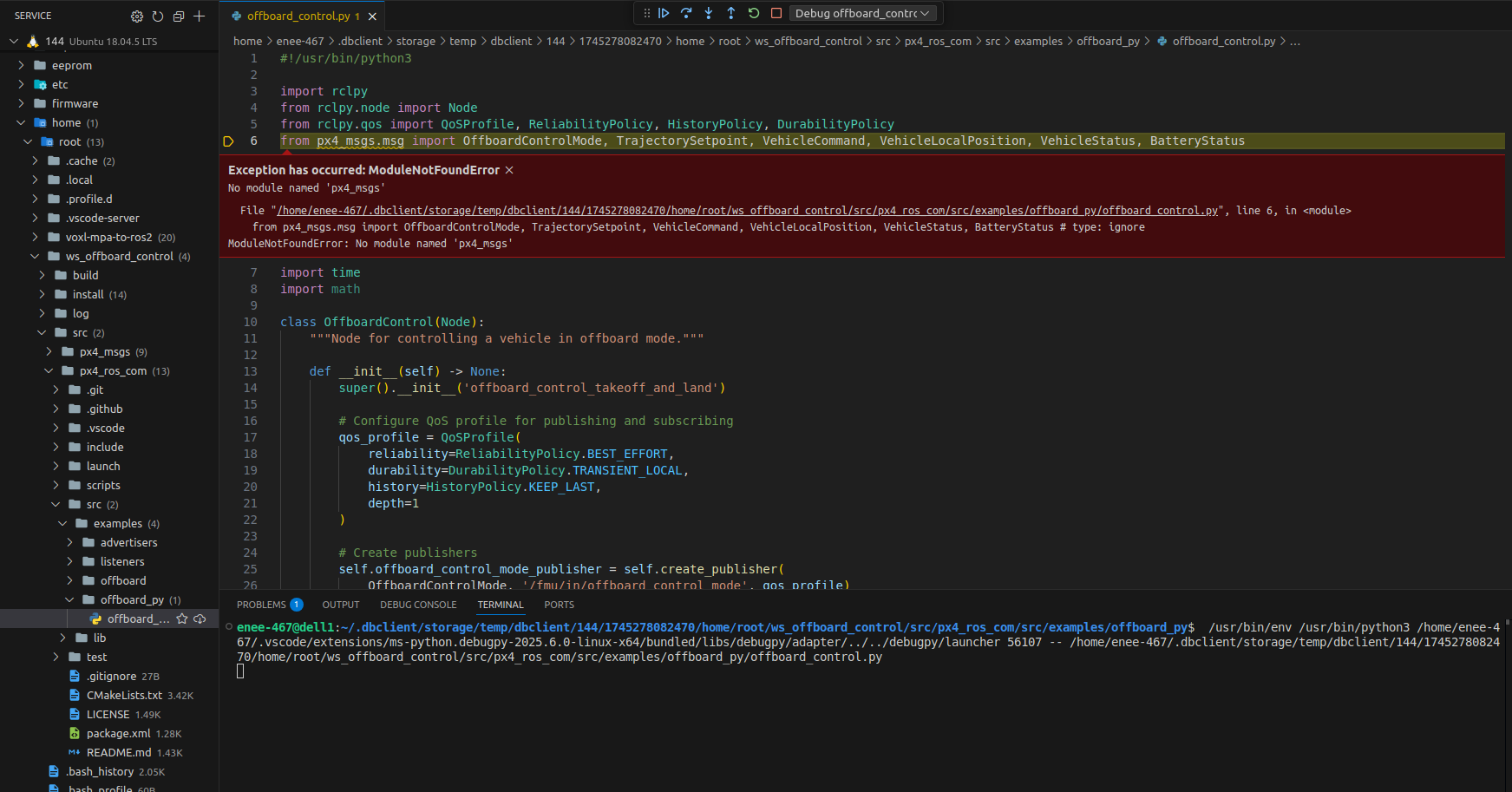Click the debug Step Over button
This screenshot has height=792, width=1512.
[686, 13]
